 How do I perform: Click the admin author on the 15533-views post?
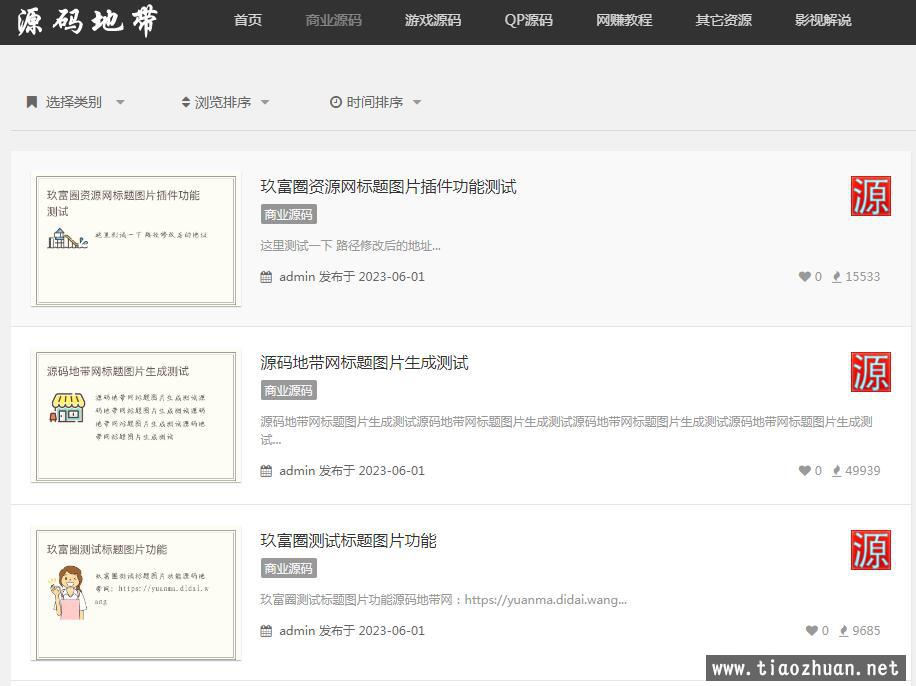pos(297,276)
